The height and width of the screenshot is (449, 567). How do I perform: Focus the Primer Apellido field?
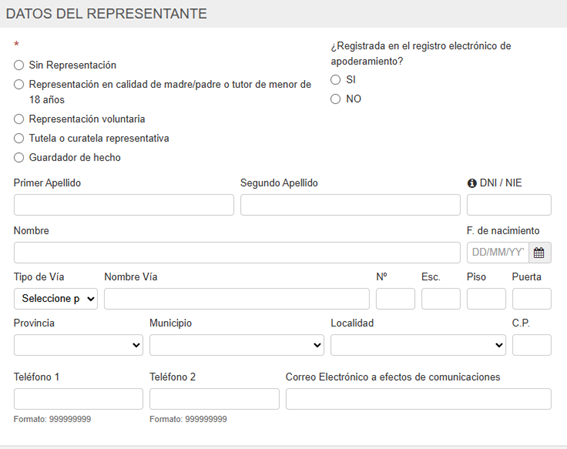click(124, 205)
